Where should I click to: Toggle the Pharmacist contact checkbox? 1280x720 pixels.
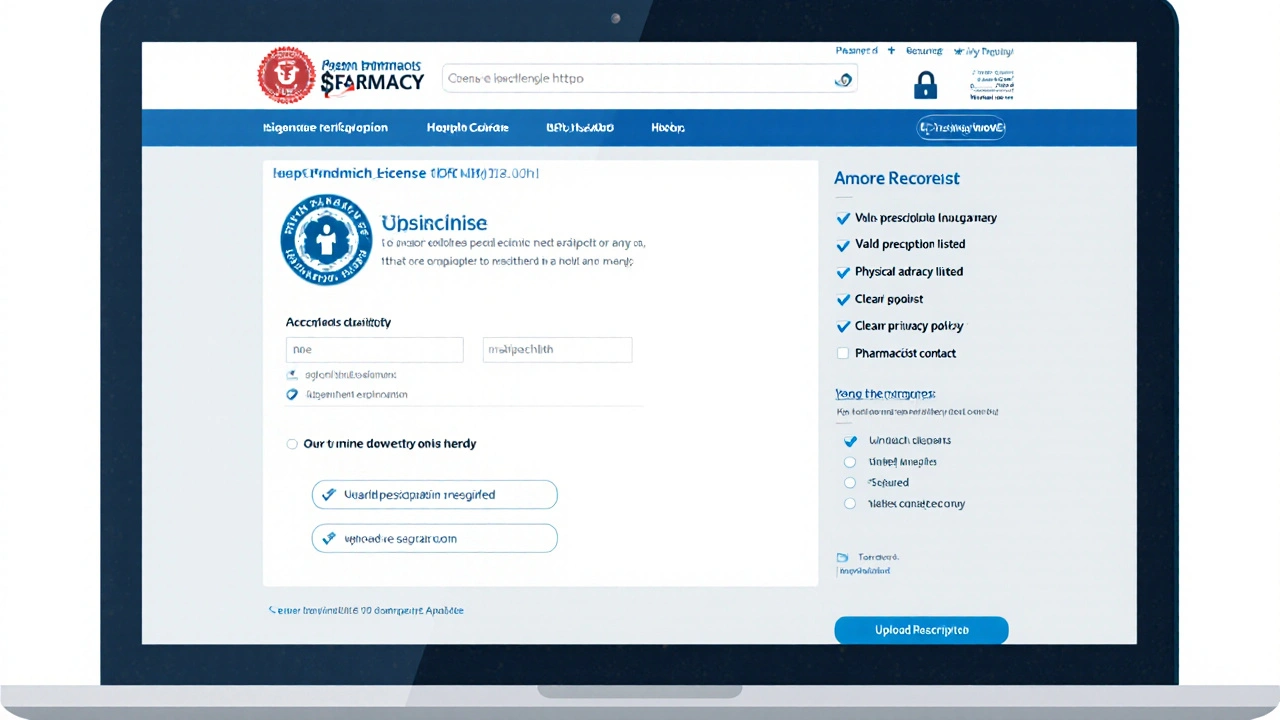point(842,353)
